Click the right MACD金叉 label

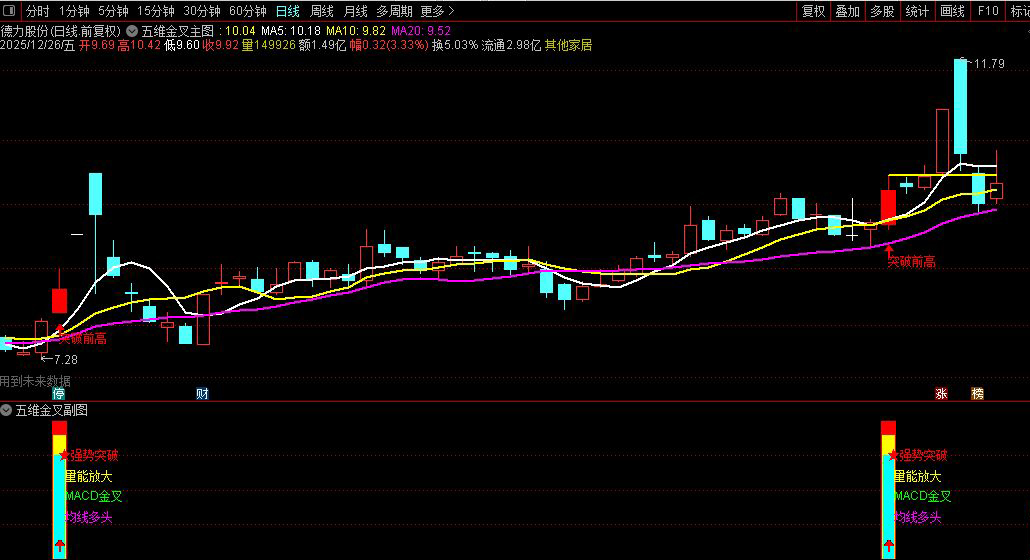click(923, 496)
